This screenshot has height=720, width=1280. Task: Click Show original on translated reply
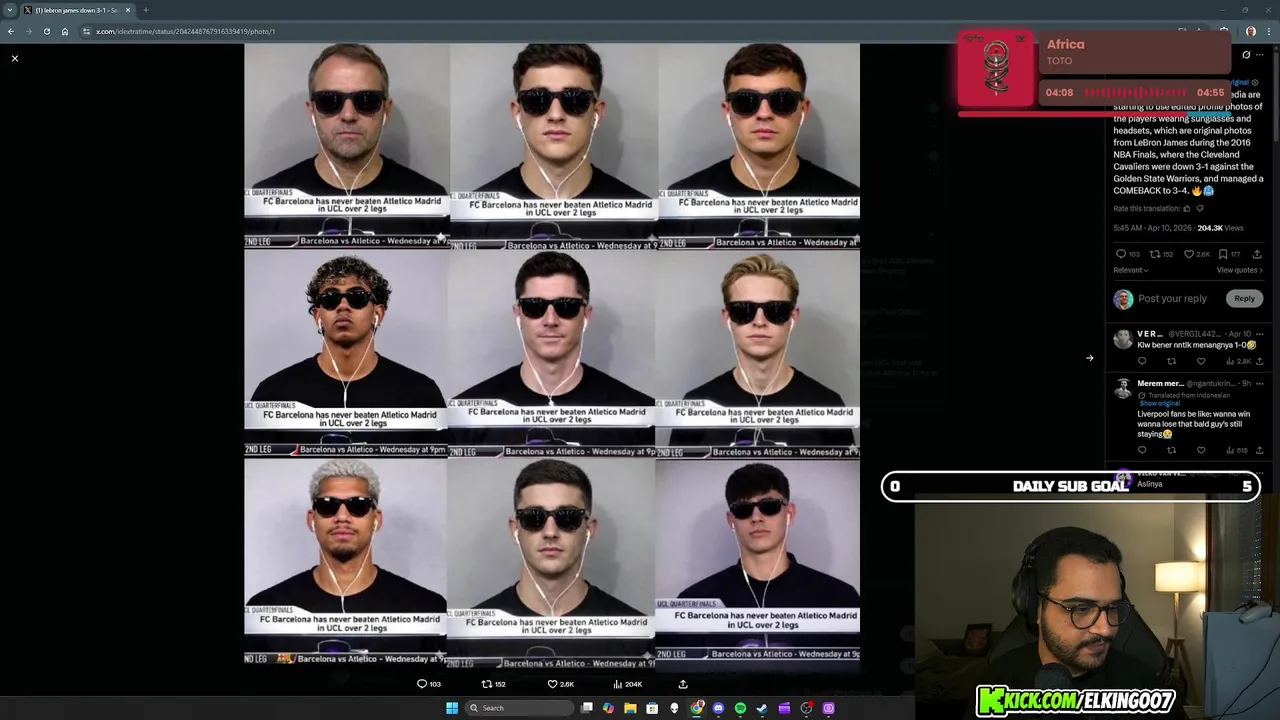1161,404
